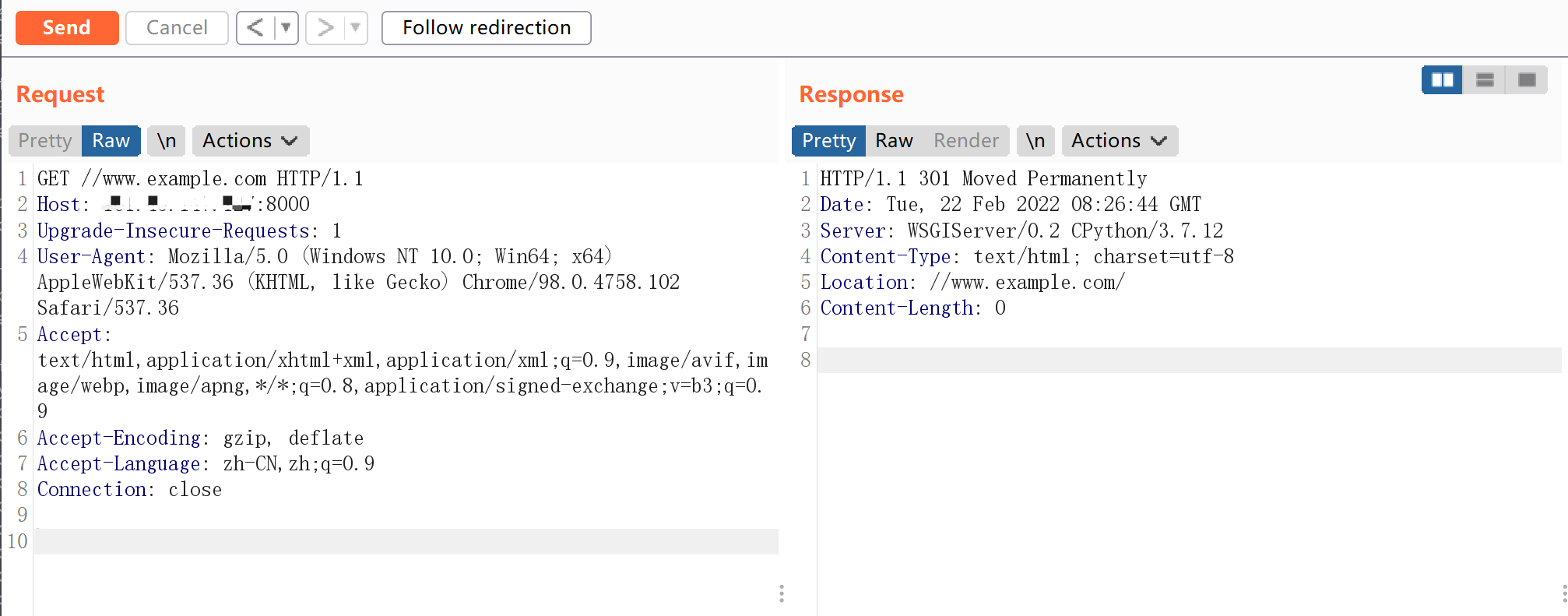Select top-bottom stacked layout icon
Screen dimensions: 1568x616
click(x=1485, y=80)
